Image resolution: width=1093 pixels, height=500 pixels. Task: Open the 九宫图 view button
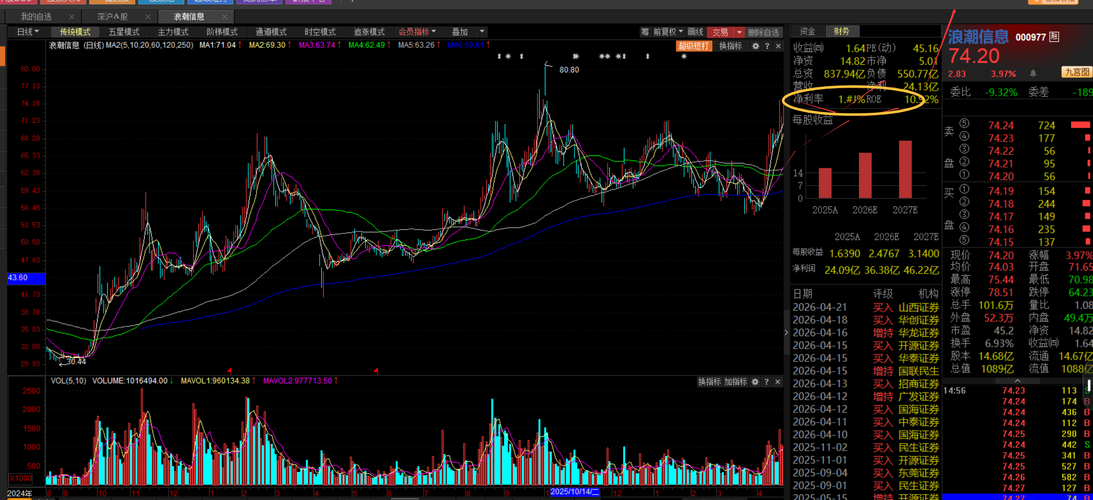1076,72
